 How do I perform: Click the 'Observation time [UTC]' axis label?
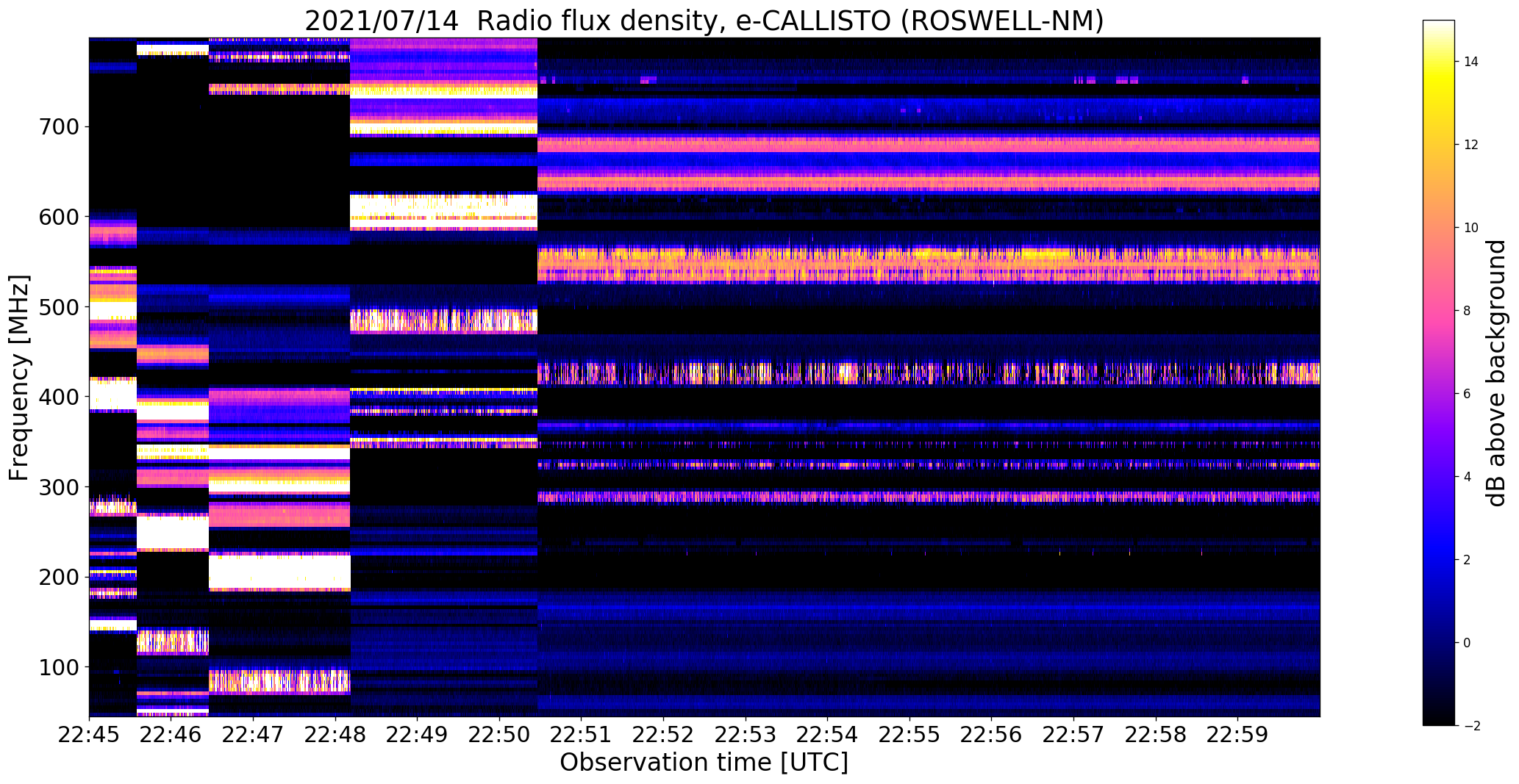(x=704, y=763)
